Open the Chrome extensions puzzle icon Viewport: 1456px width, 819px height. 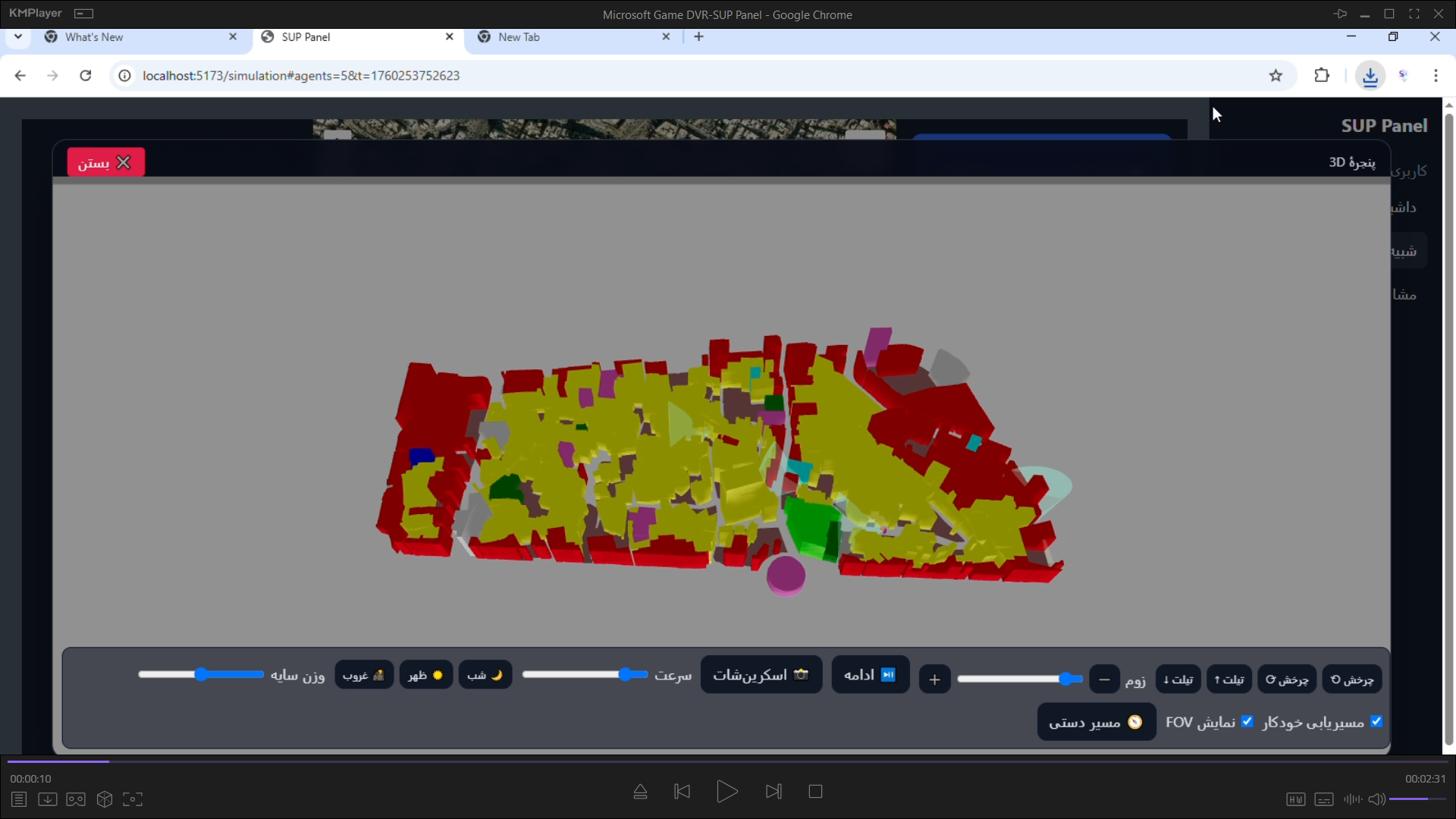pos(1322,75)
